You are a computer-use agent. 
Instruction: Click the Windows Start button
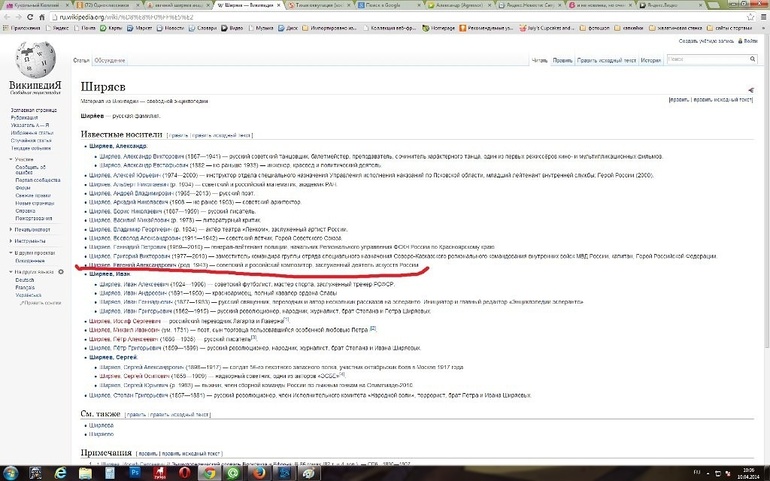pos(11,473)
